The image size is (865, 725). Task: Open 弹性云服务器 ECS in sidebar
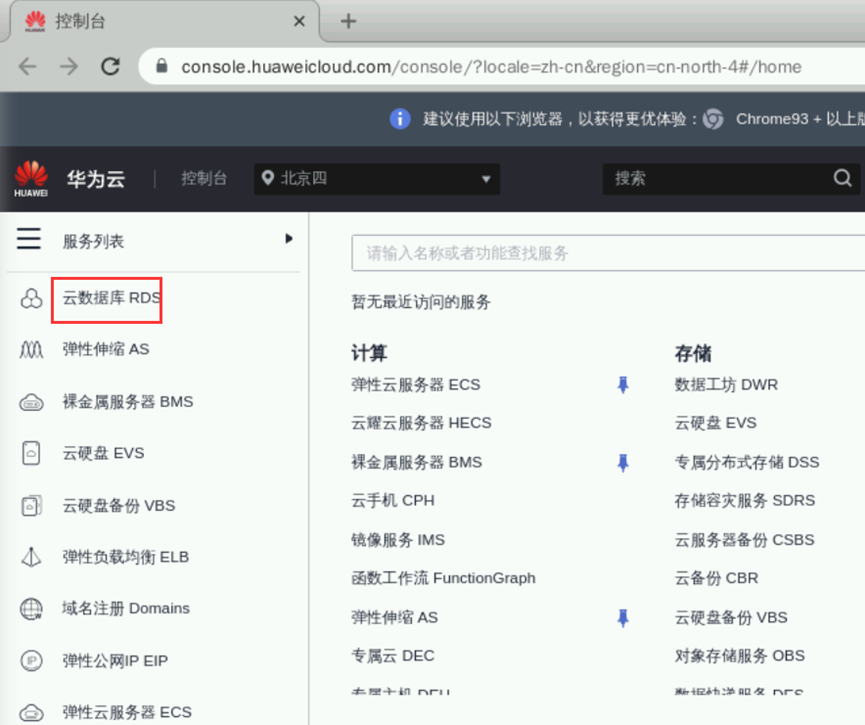[x=127, y=712]
